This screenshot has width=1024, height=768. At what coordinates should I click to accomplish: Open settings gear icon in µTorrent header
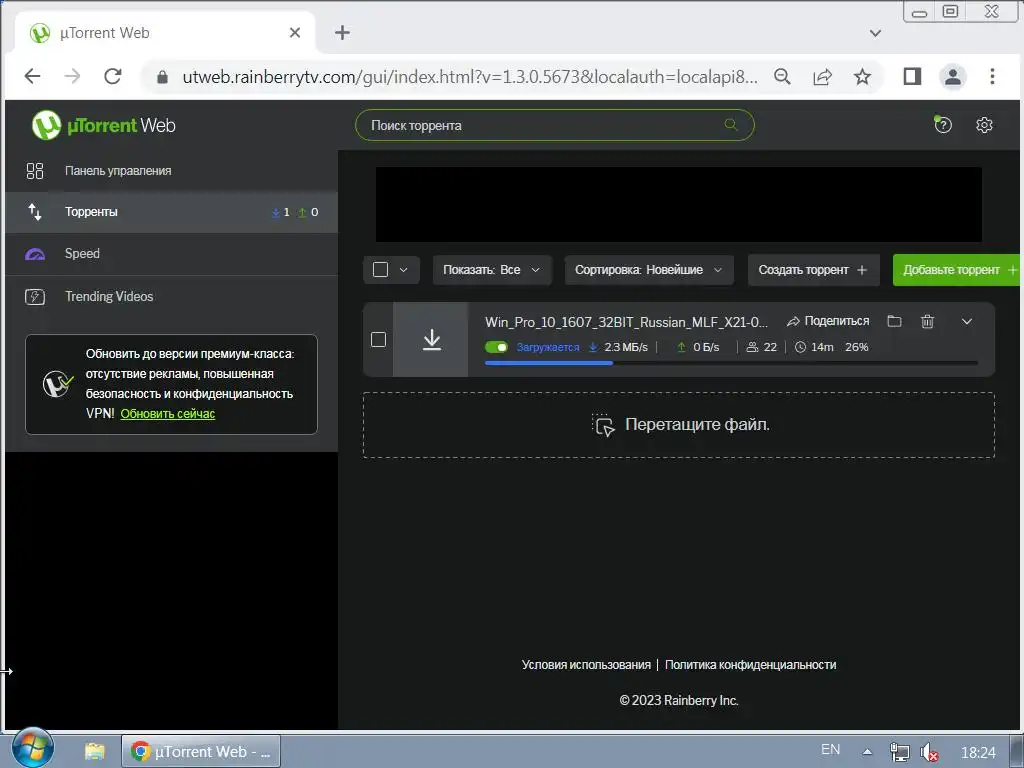(984, 125)
